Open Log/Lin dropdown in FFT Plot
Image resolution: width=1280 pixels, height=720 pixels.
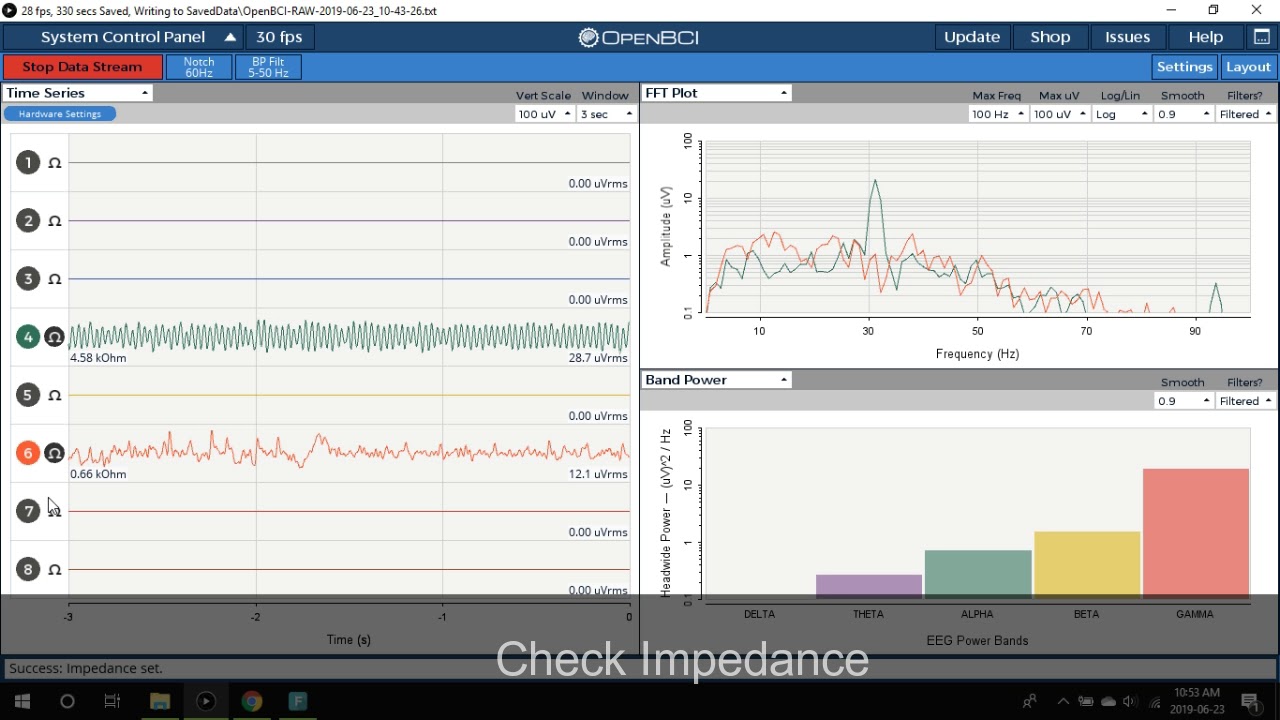(x=1121, y=114)
